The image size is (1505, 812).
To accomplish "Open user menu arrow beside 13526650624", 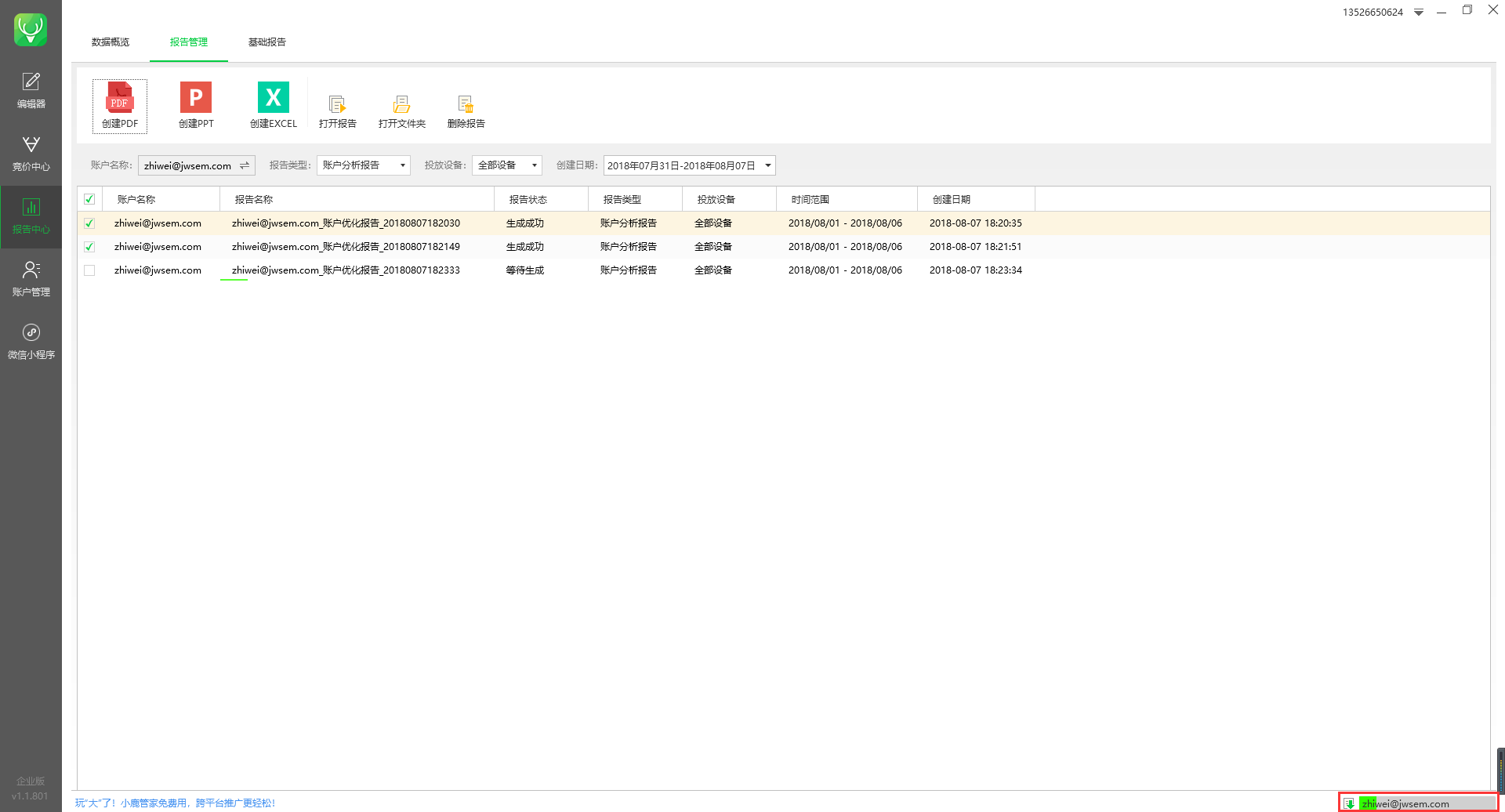I will pos(1419,13).
